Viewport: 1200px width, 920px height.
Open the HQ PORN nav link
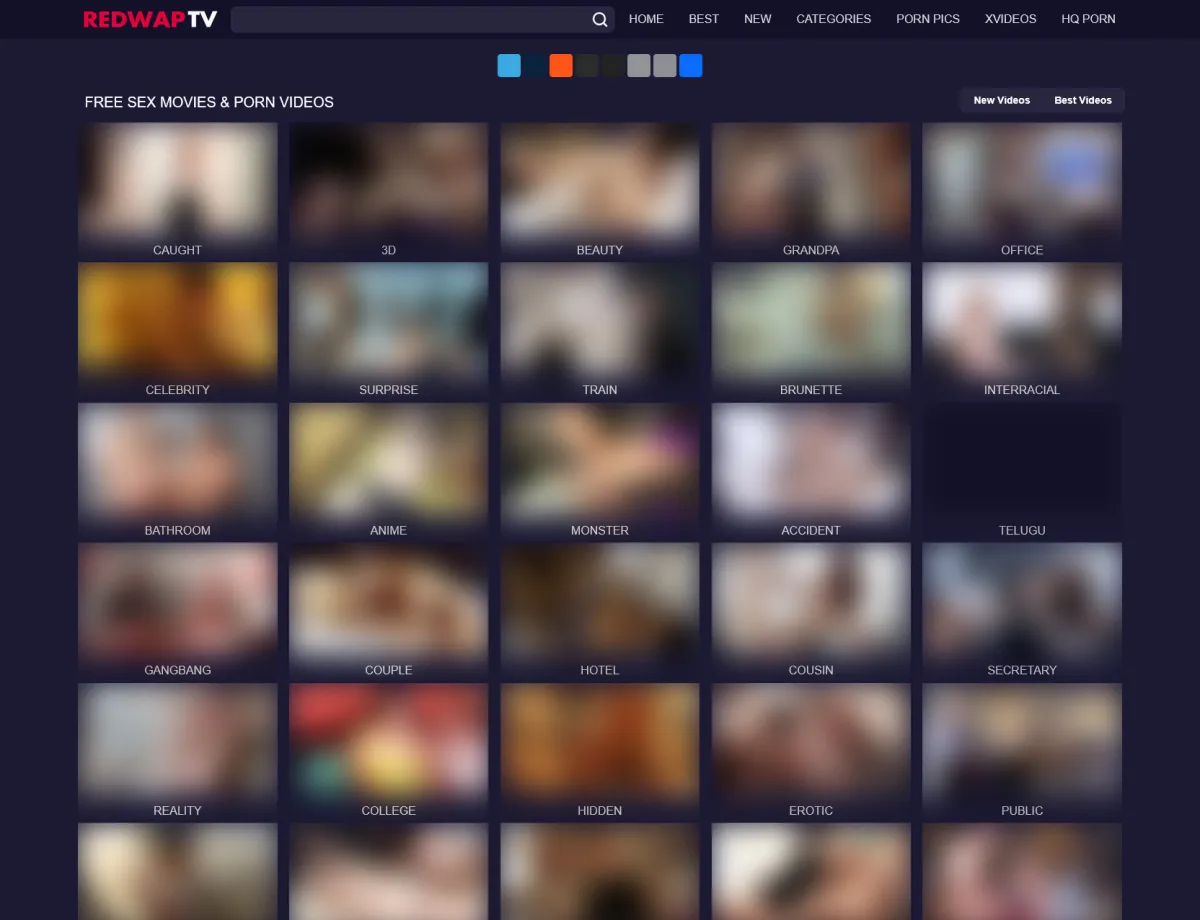(1088, 19)
